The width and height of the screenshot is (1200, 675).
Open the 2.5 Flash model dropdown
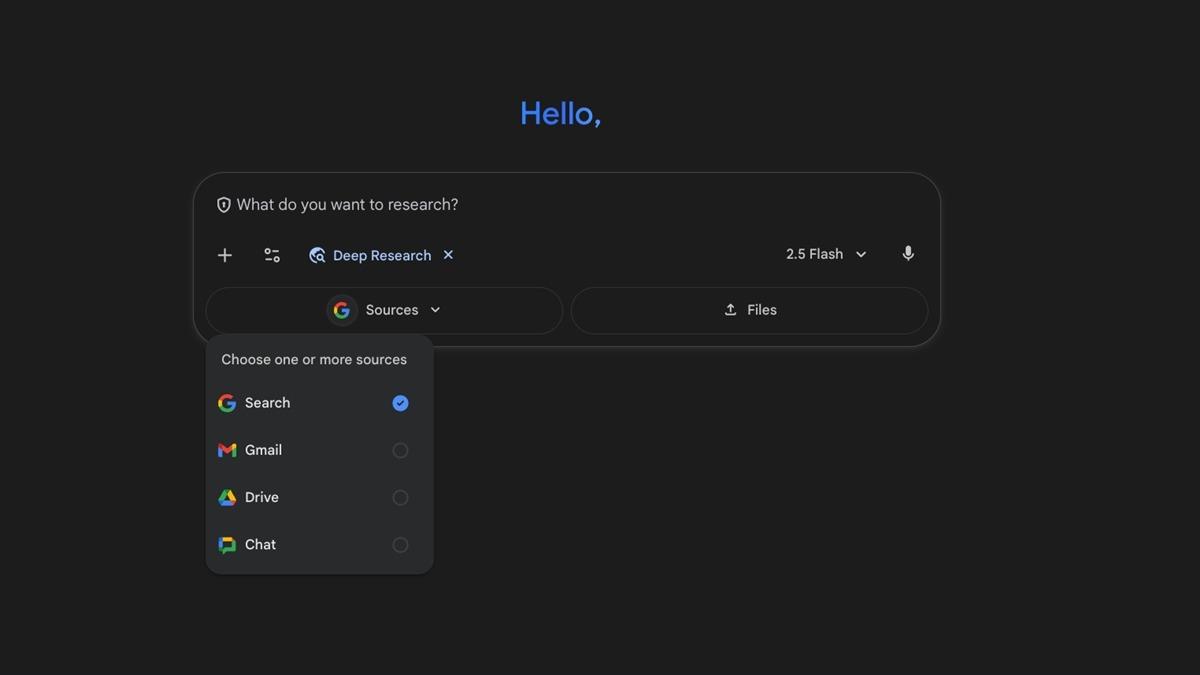click(x=815, y=254)
